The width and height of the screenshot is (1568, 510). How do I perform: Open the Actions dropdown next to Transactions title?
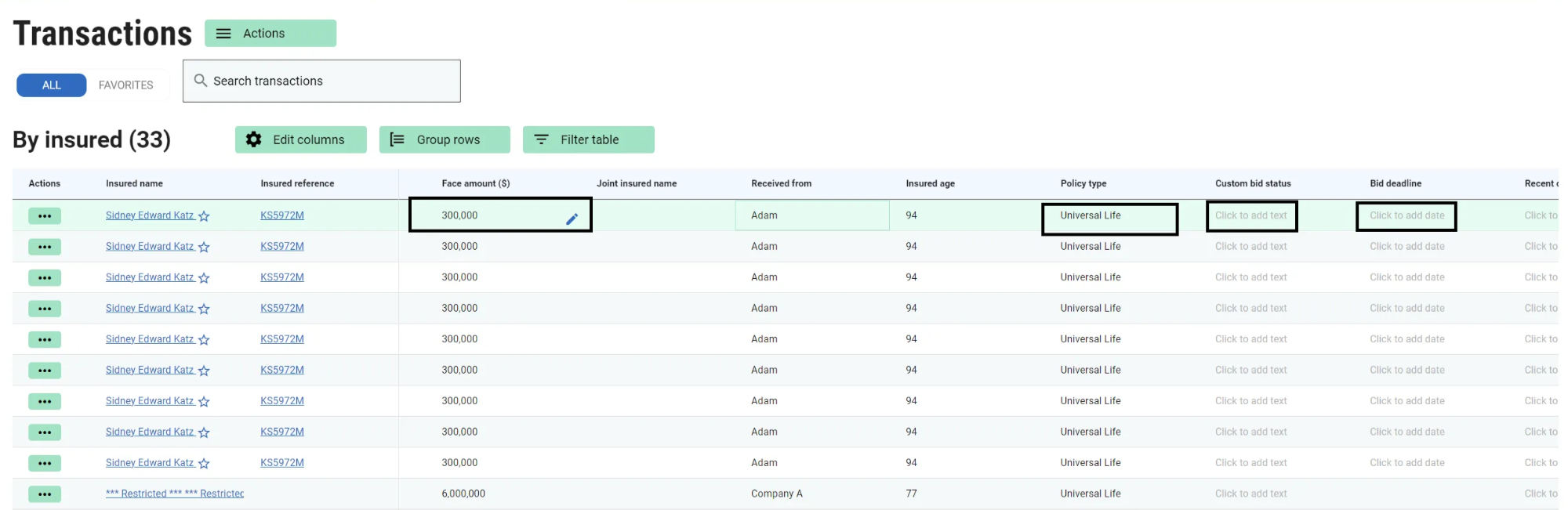coord(270,34)
